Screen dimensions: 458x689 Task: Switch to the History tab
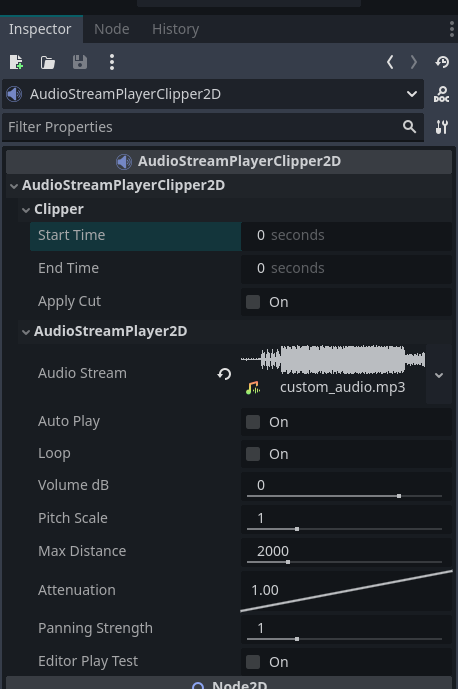175,29
